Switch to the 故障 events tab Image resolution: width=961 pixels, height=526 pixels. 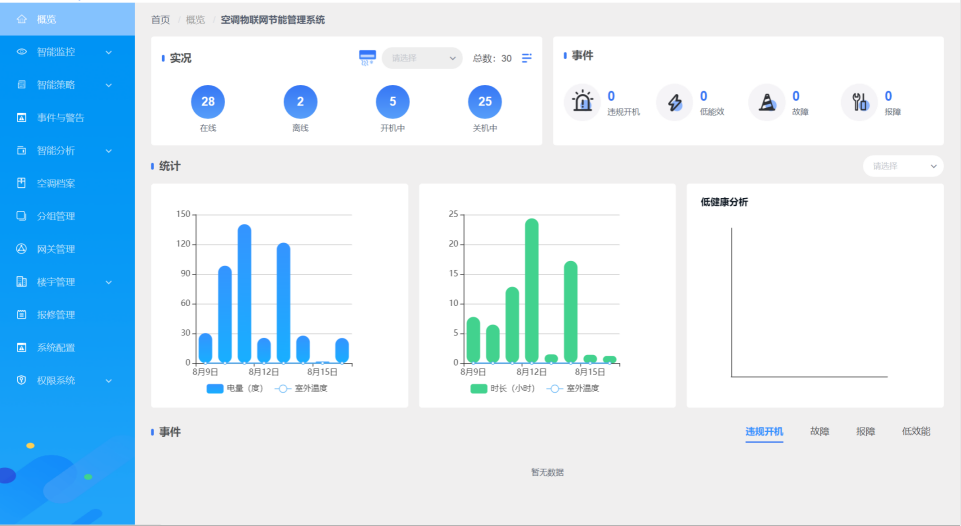[819, 431]
